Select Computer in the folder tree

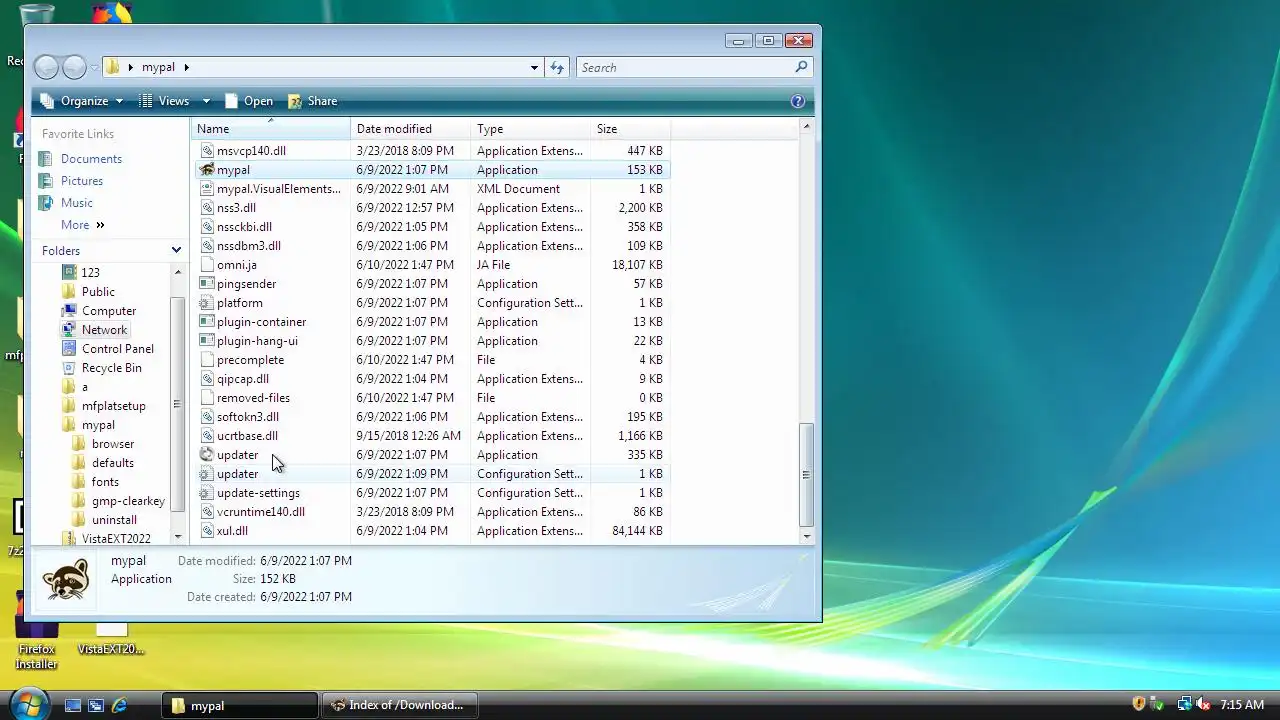click(x=108, y=311)
